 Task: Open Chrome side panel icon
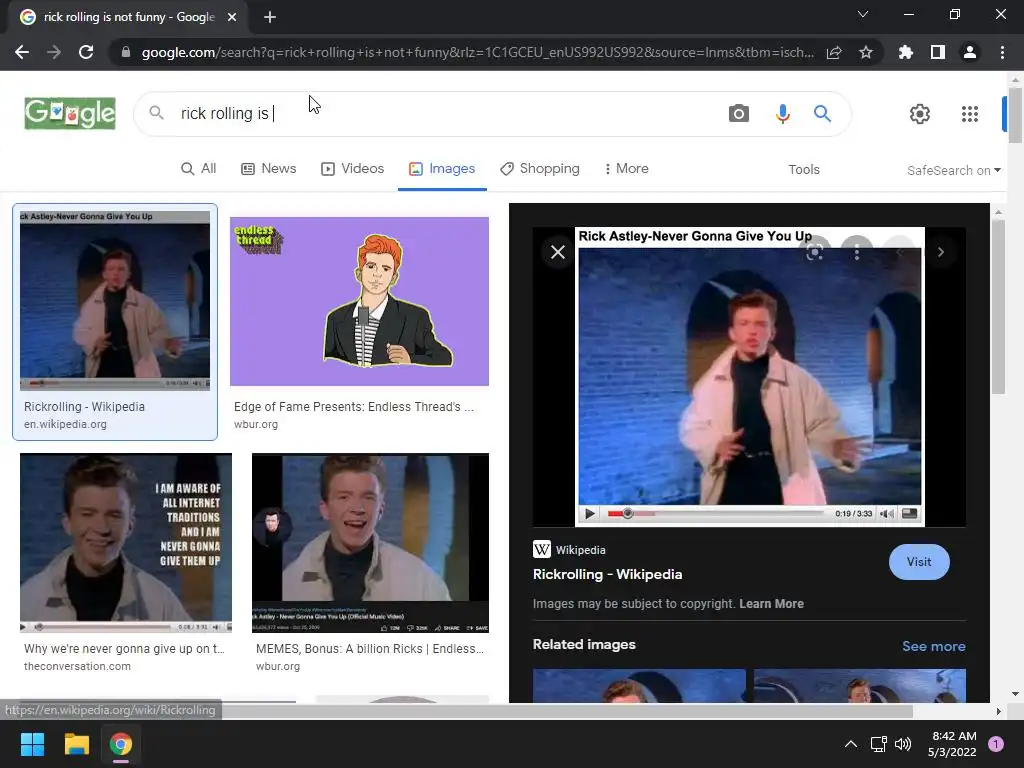click(938, 52)
